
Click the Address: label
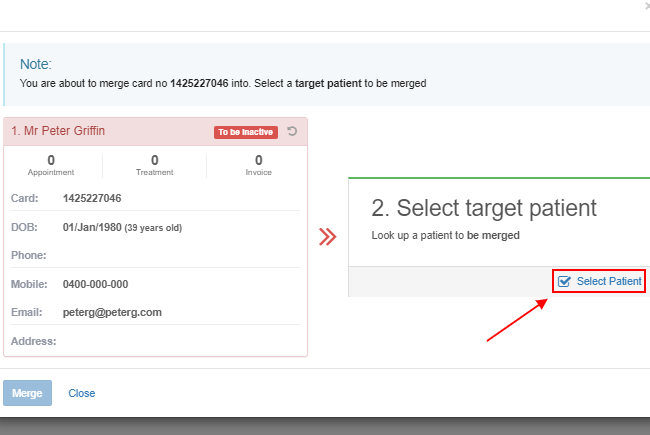34,341
